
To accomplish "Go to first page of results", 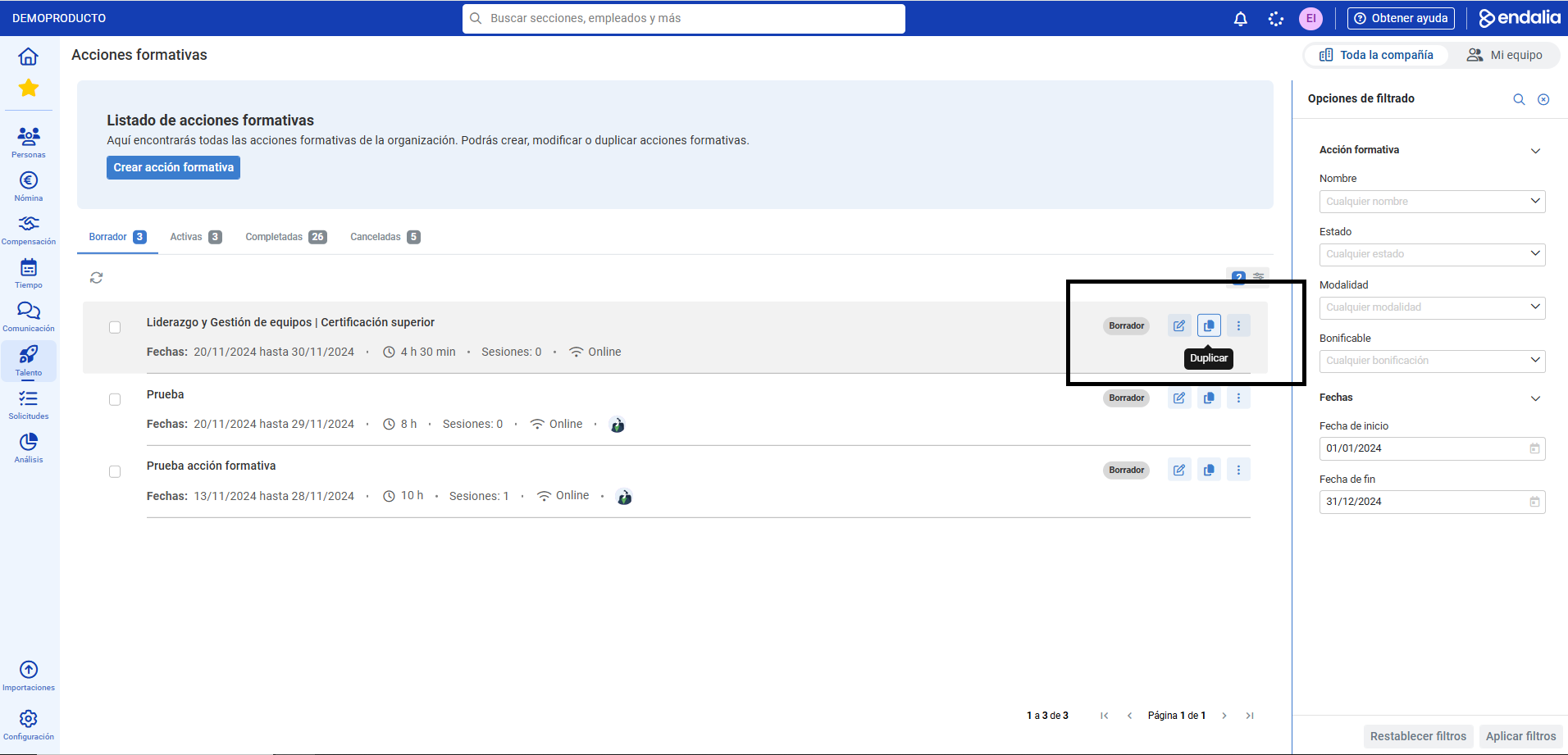I will pos(1105,716).
